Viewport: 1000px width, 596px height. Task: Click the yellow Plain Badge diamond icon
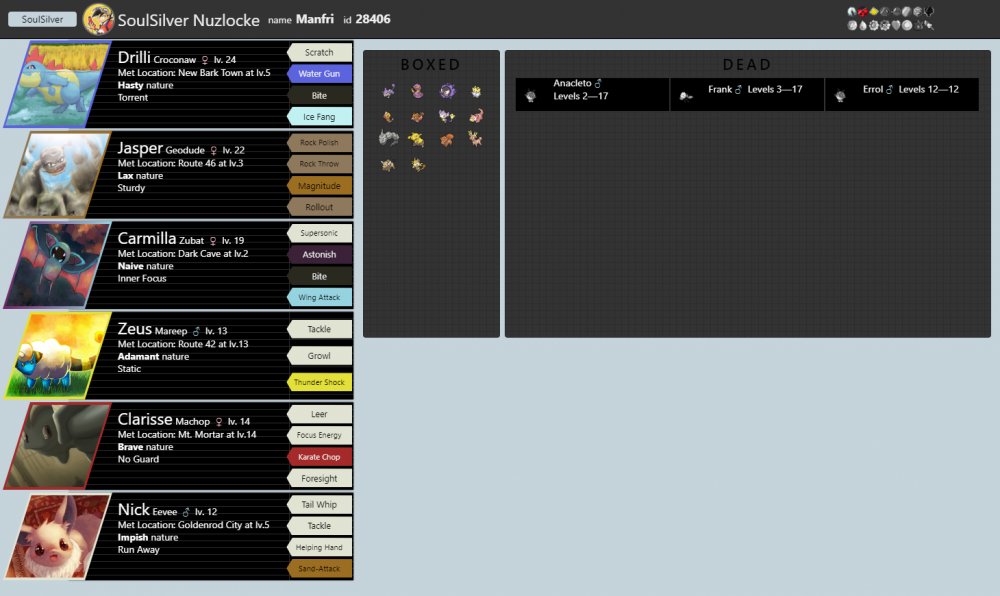click(874, 12)
